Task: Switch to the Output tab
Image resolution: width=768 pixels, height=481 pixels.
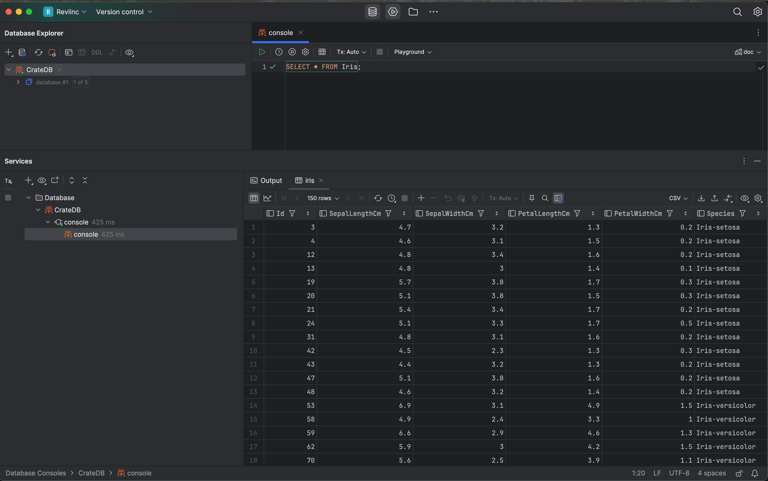Action: point(266,181)
